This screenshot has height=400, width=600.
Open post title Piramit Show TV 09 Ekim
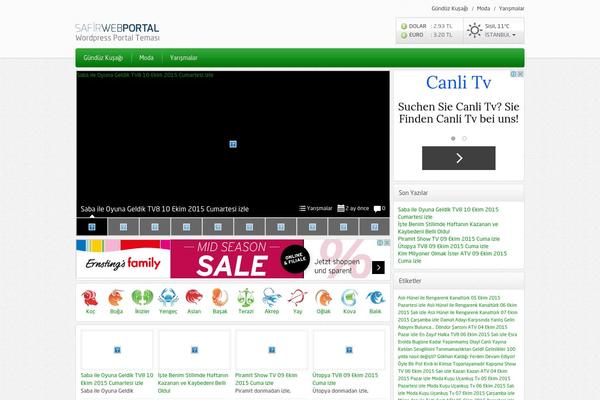pyautogui.click(x=266, y=379)
